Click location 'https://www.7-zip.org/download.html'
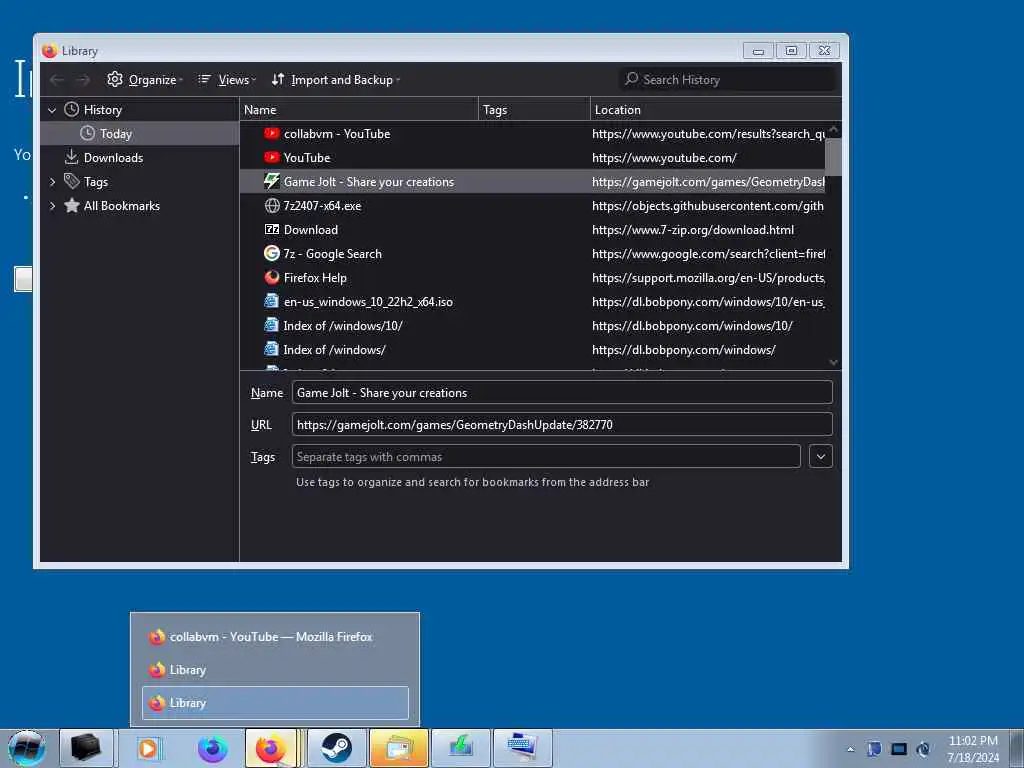The image size is (1024, 768). coord(693,230)
